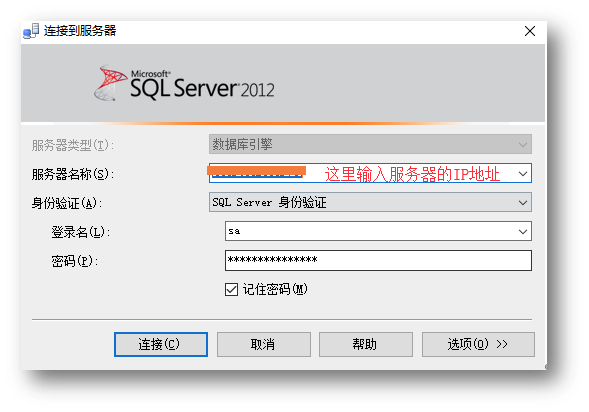Expand the 登录名 dropdown arrow
This screenshot has width=589, height=412.
coord(523,231)
